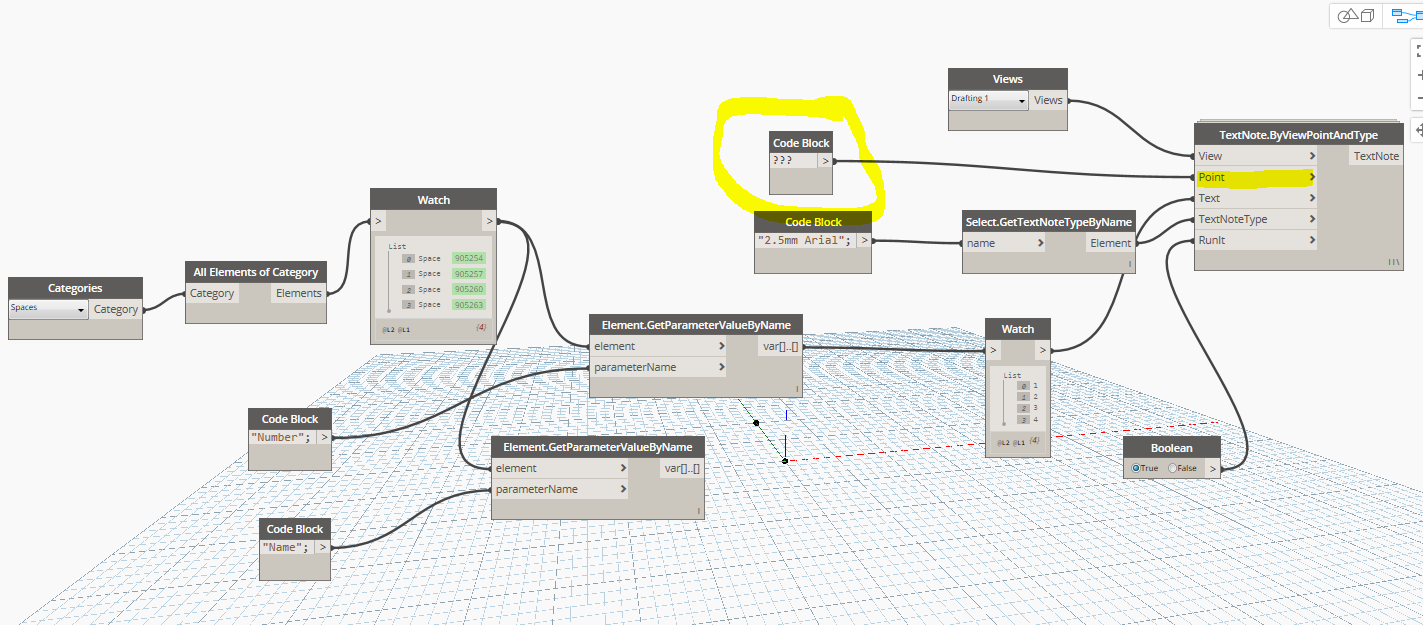Expand the RunIt input port chevron
This screenshot has width=1423, height=625.
(1311, 240)
